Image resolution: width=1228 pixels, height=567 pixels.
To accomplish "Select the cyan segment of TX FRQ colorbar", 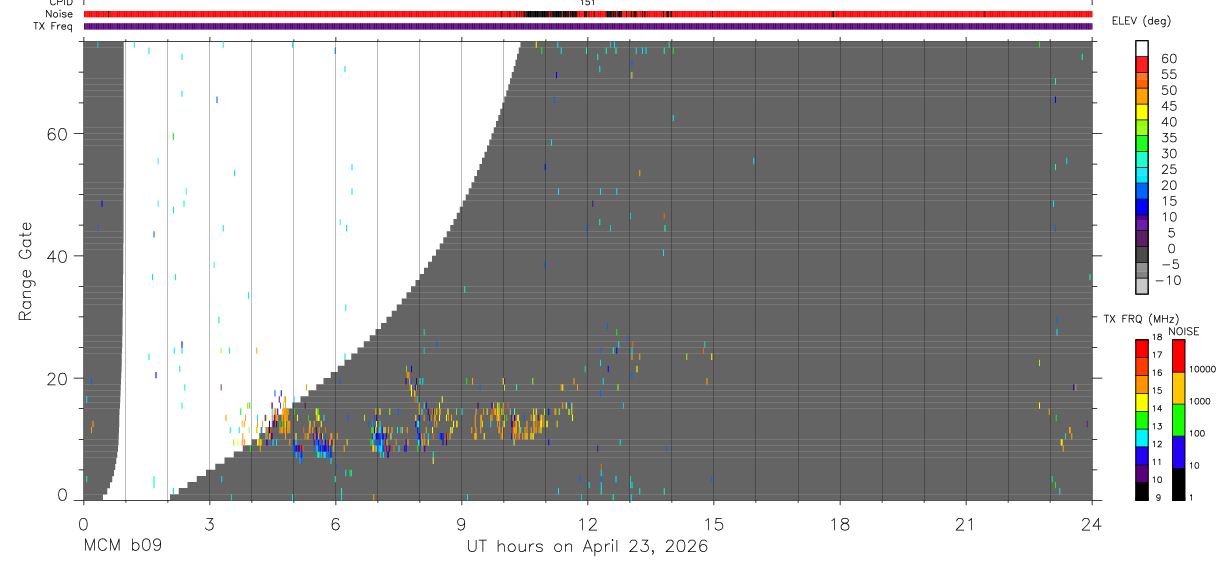I will pyautogui.click(x=1141, y=438).
